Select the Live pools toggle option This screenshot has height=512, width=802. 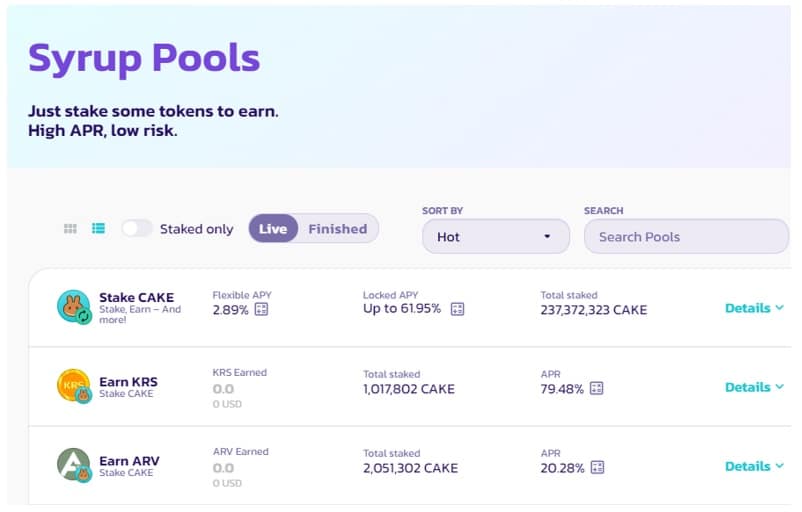tap(273, 229)
